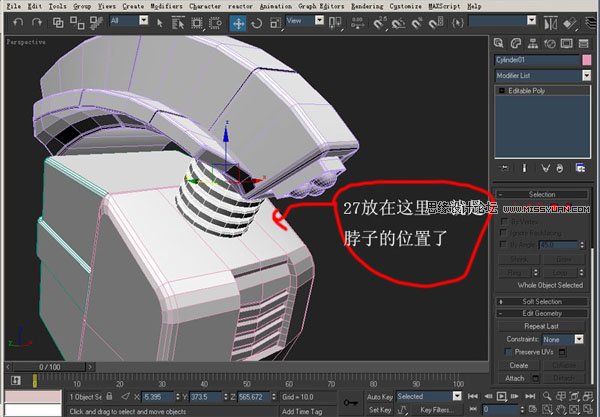The width and height of the screenshot is (600, 417).
Task: Toggle the Selection Lock padlock icon
Action: coord(109,396)
